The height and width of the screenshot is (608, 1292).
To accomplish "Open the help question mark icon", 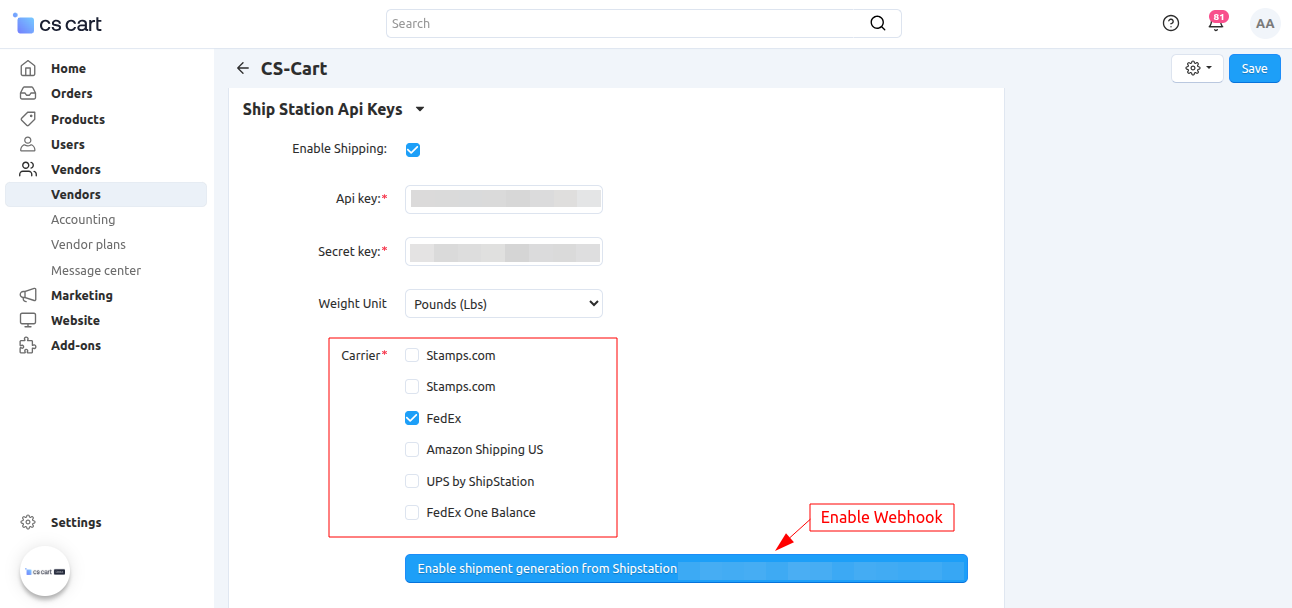I will (1171, 24).
